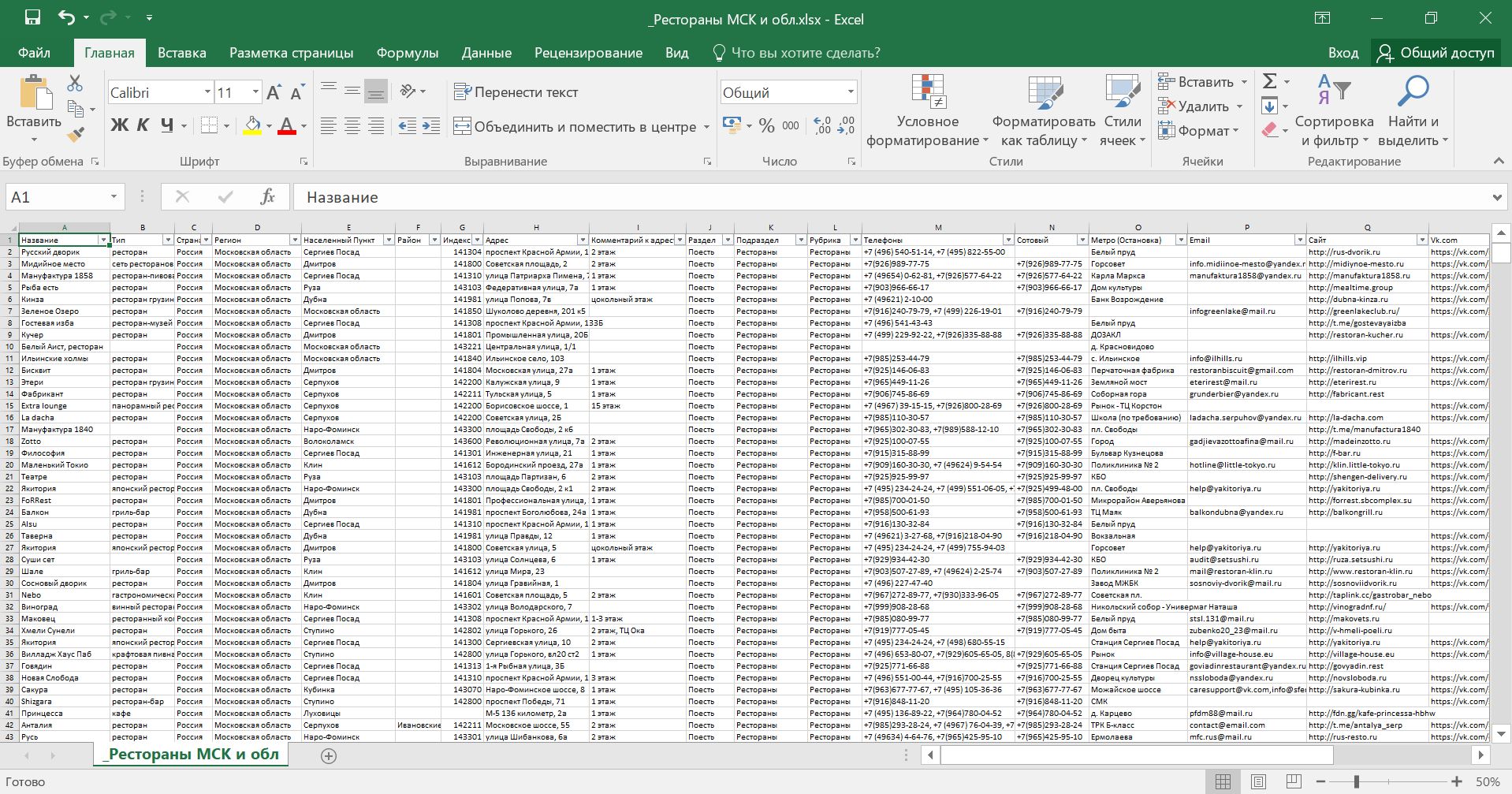Click the AutoSum sigma icon

click(1269, 81)
